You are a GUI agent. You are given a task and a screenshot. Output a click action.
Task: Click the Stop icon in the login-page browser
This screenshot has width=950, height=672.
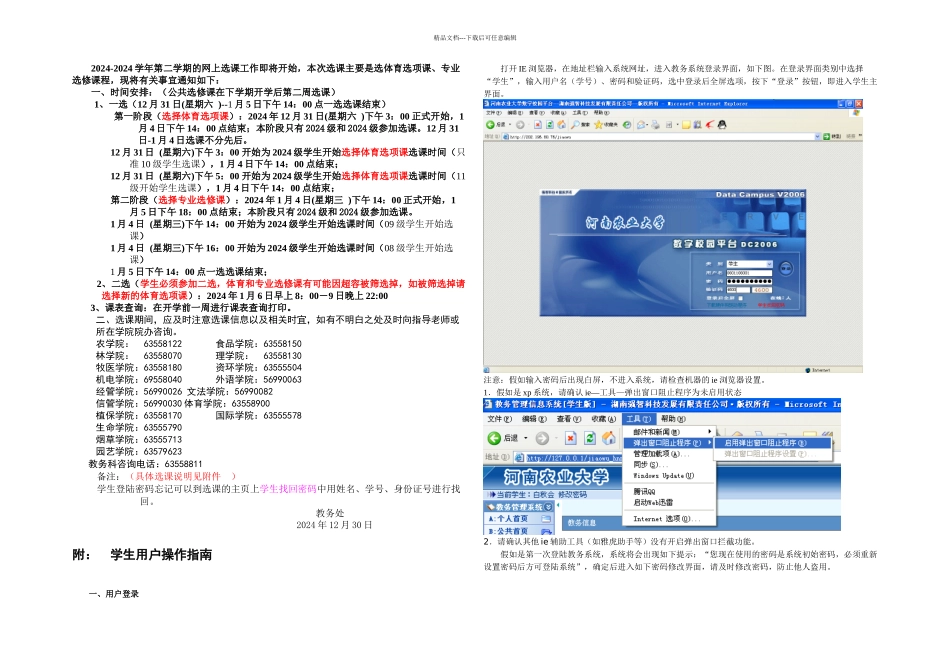coord(538,125)
